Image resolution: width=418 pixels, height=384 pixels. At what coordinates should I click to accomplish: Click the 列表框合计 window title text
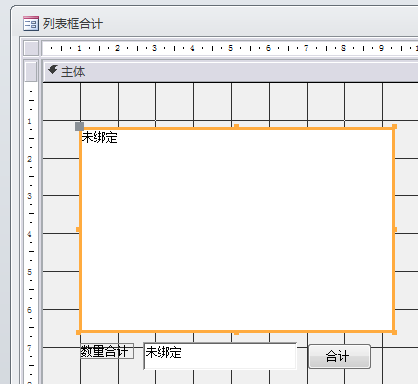coord(73,24)
